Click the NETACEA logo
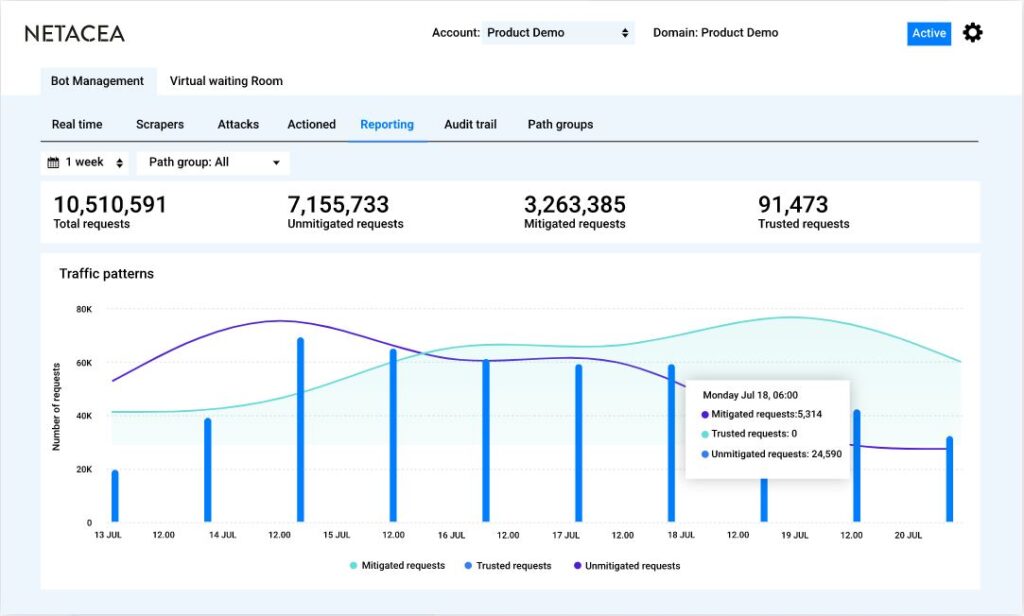Viewport: 1024px width, 616px height. click(x=75, y=33)
